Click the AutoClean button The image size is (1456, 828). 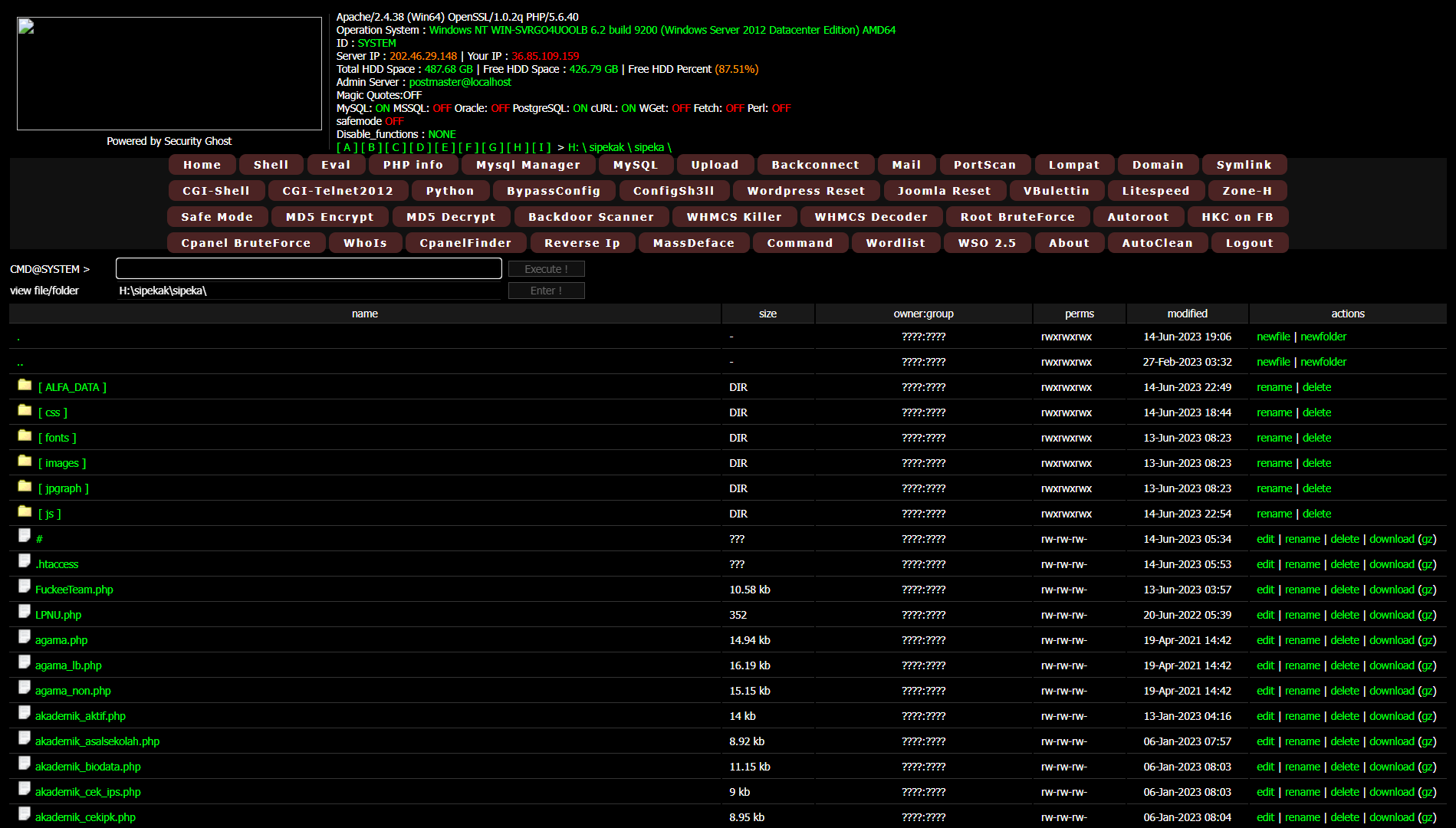pos(1158,243)
